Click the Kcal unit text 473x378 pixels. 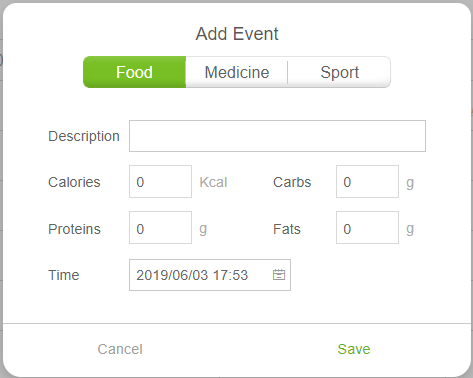point(213,182)
